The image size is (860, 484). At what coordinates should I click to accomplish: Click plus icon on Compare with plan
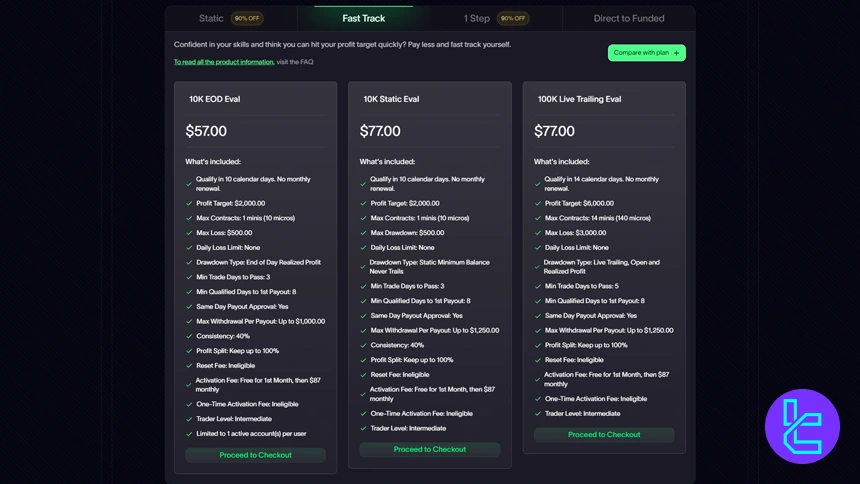[676, 53]
